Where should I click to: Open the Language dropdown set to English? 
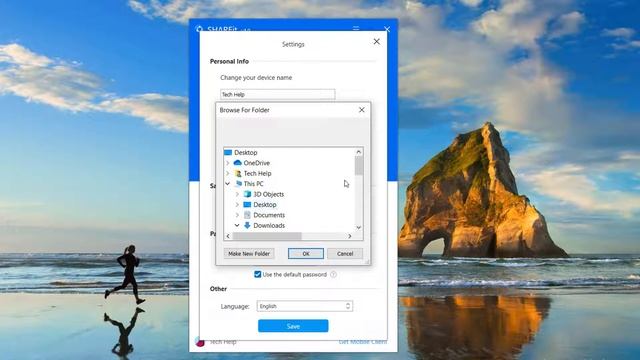click(x=304, y=306)
